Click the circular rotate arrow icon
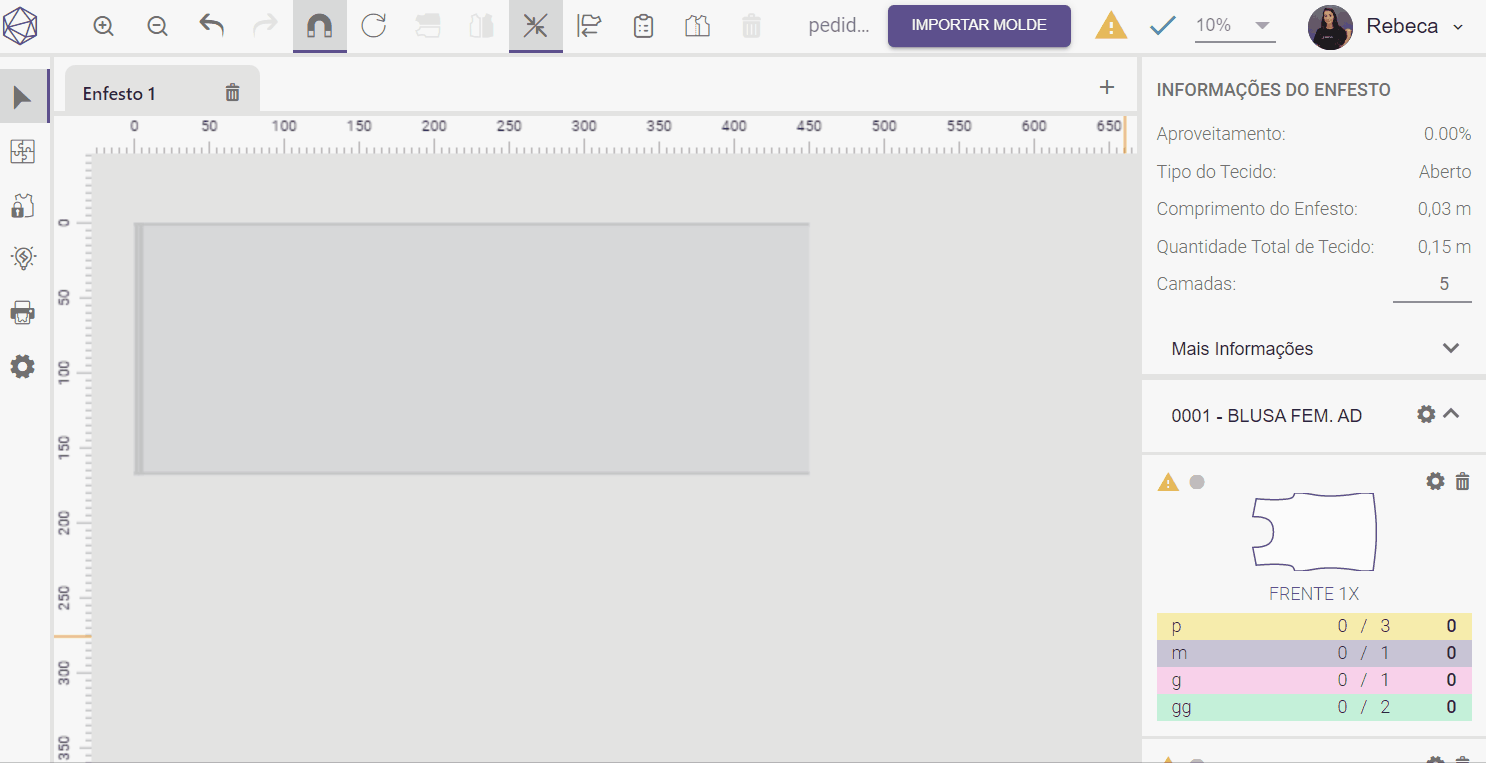Viewport: 1486px width, 763px height. [x=374, y=26]
